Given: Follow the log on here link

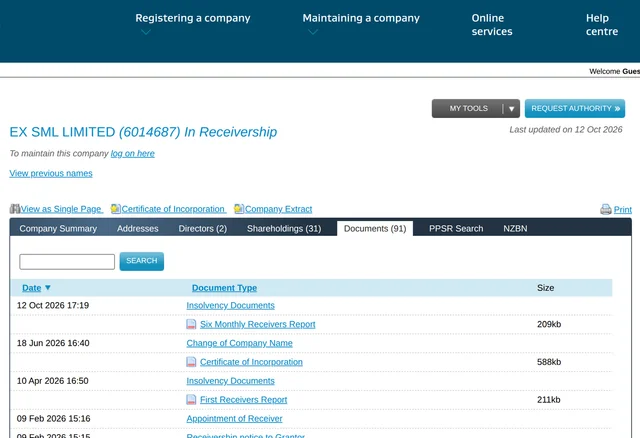Looking at the screenshot, I should pyautogui.click(x=133, y=153).
